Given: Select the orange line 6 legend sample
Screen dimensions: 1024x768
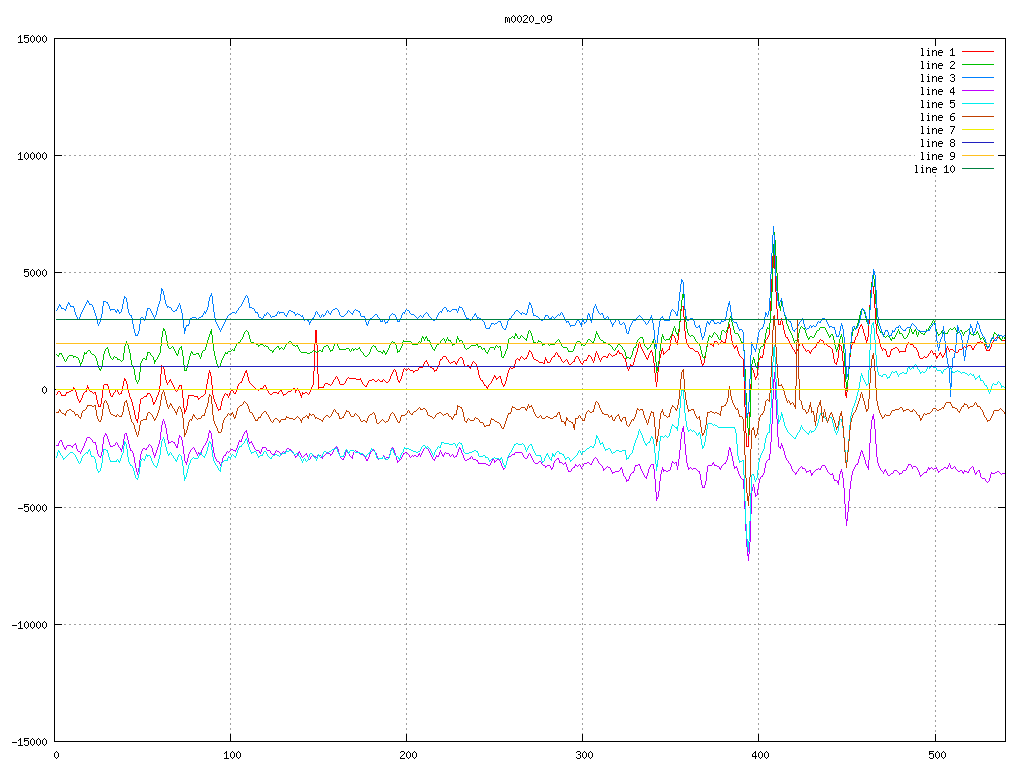Looking at the screenshot, I should [x=979, y=117].
